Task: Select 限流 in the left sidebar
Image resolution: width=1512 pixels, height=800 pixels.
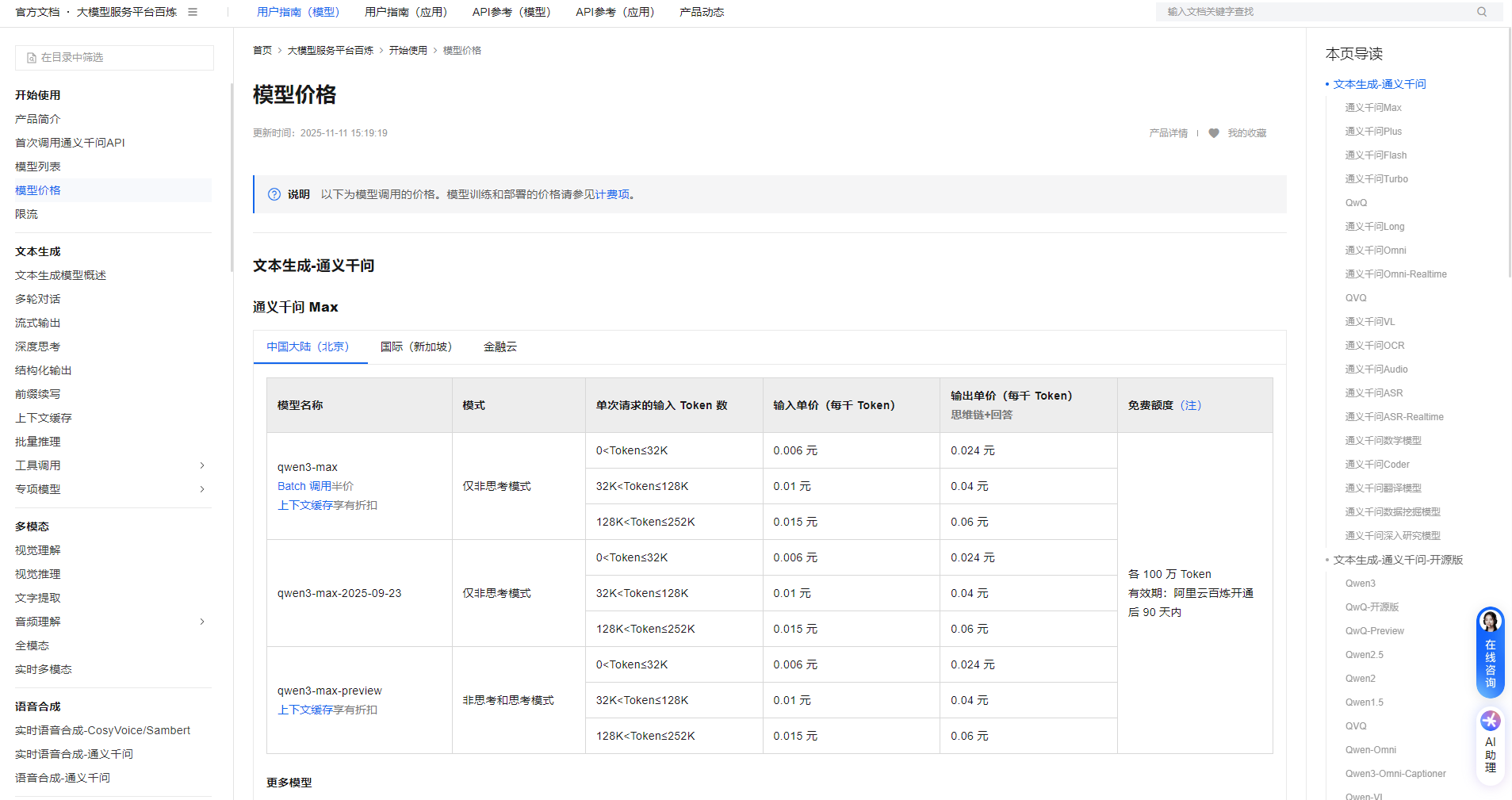Action: 26,214
